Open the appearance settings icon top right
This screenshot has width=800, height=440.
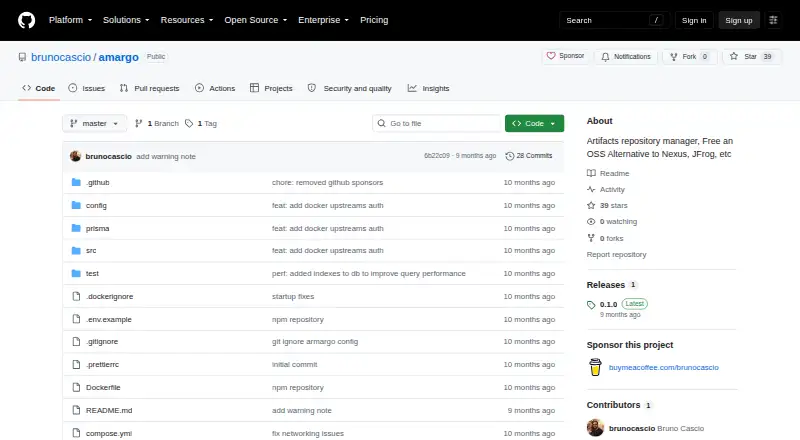[x=773, y=20]
